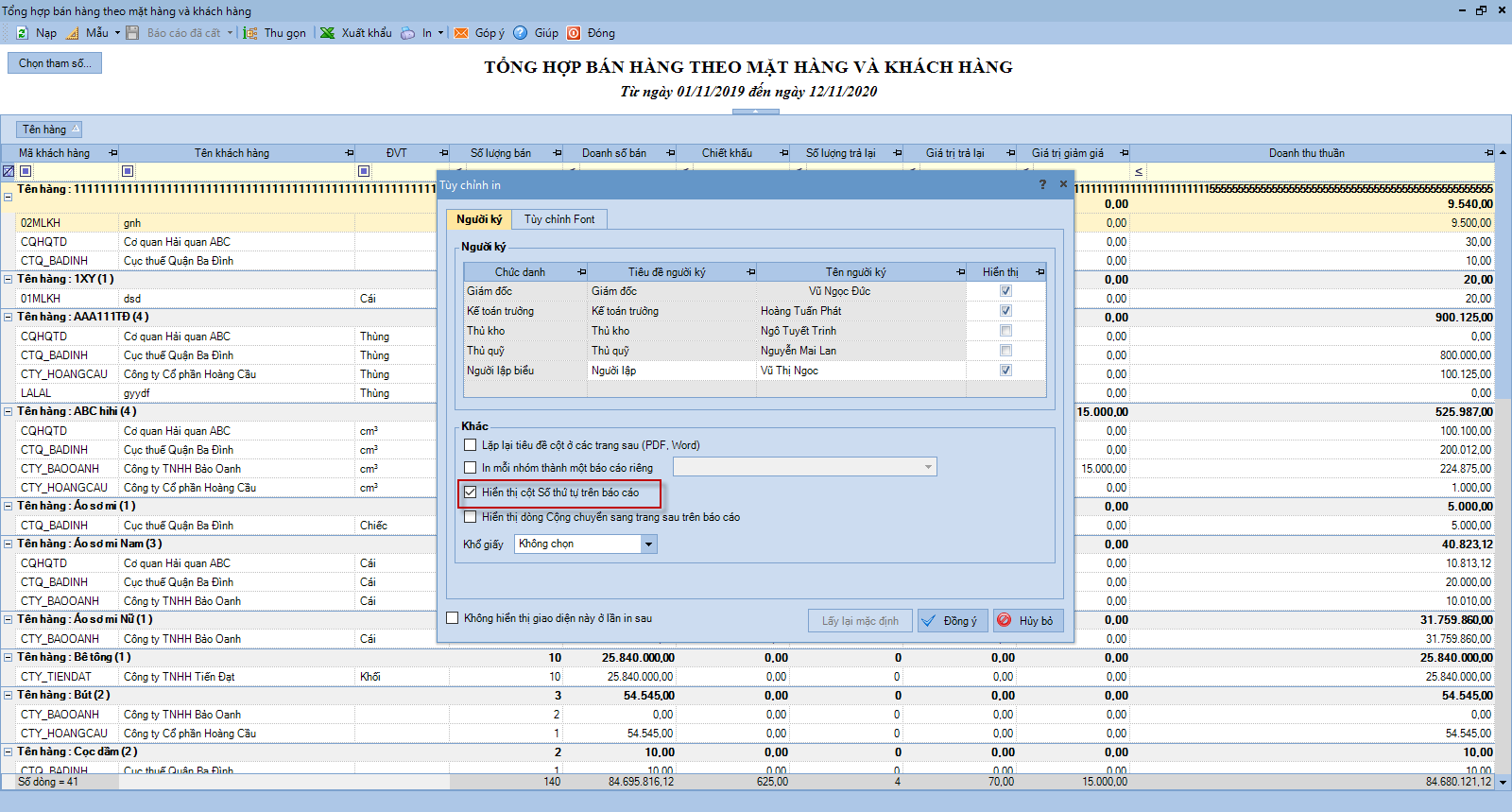
Task: Click the Lấy lại mặc định button
Action: (860, 621)
